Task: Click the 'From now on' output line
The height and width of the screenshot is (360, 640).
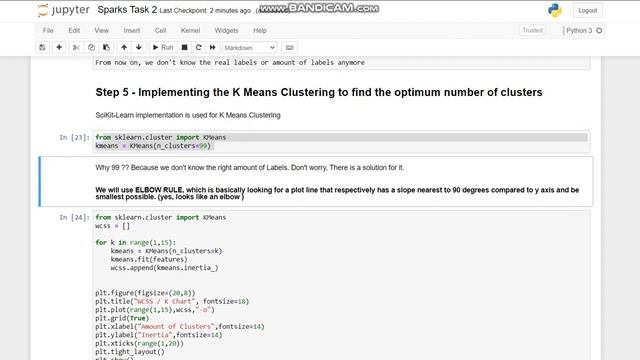Action: point(230,62)
